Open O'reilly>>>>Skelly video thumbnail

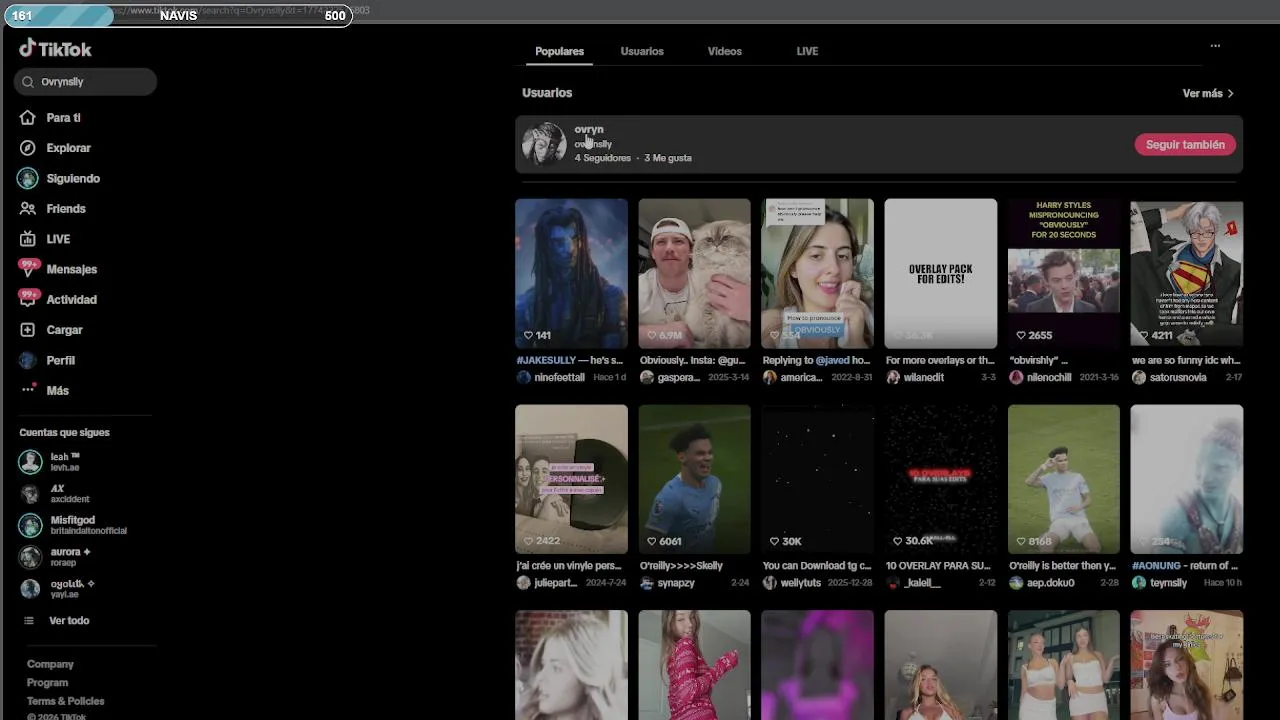click(x=694, y=479)
